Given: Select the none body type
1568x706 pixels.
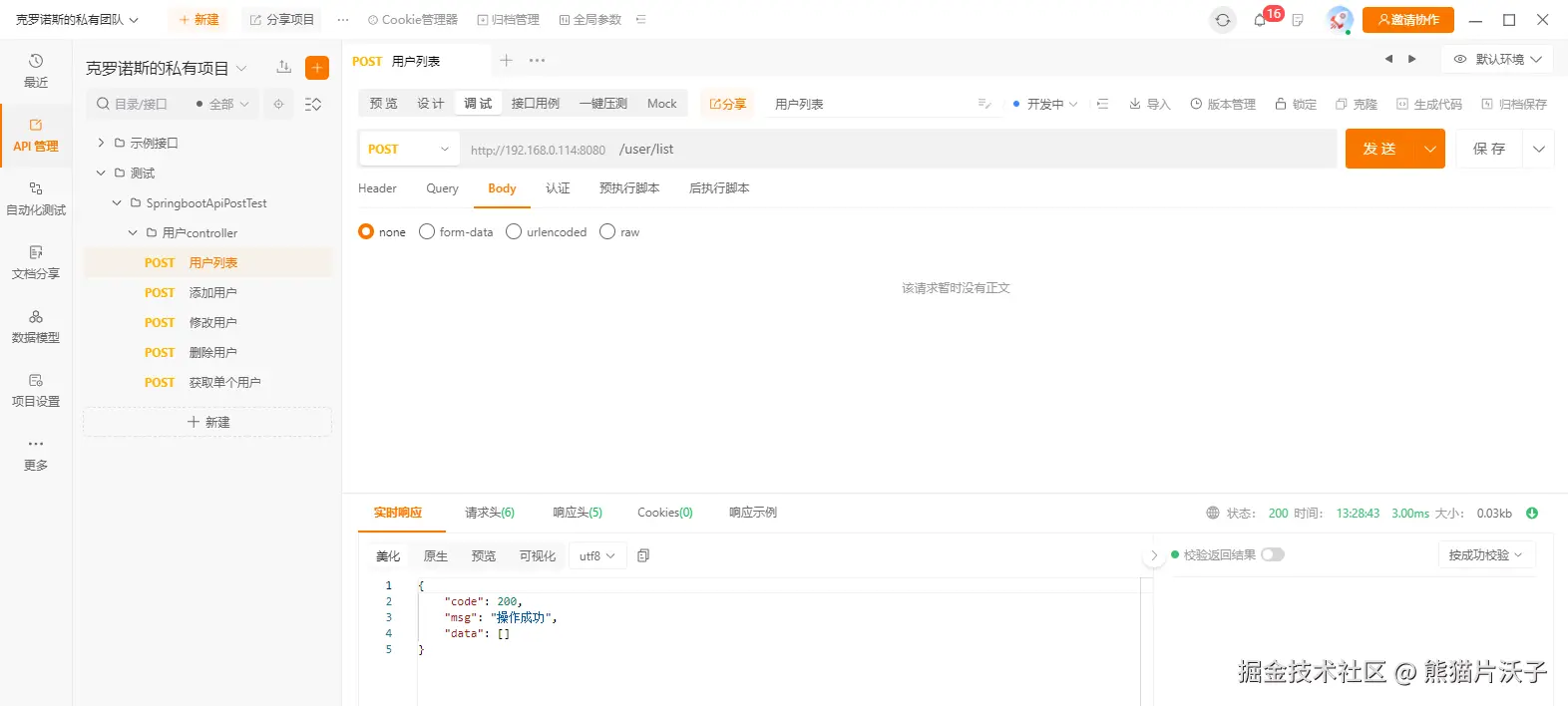Looking at the screenshot, I should pyautogui.click(x=382, y=231).
